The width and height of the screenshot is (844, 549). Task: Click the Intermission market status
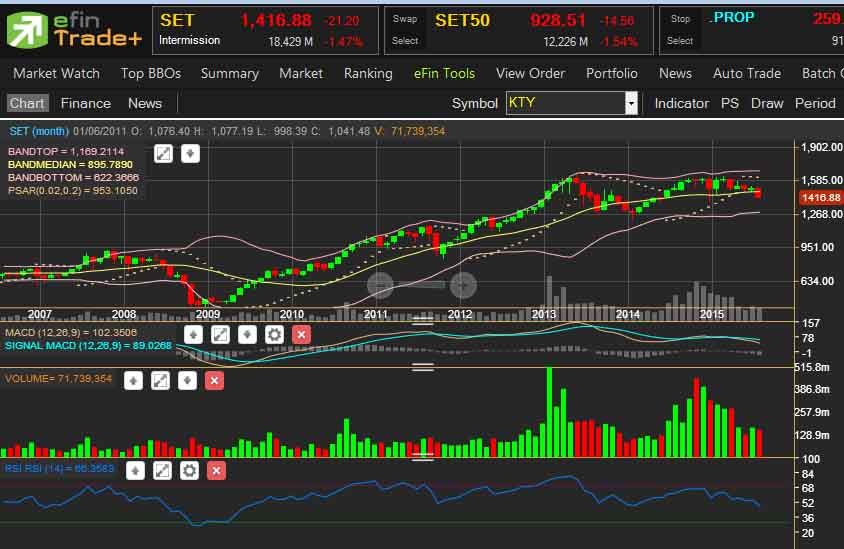point(189,40)
